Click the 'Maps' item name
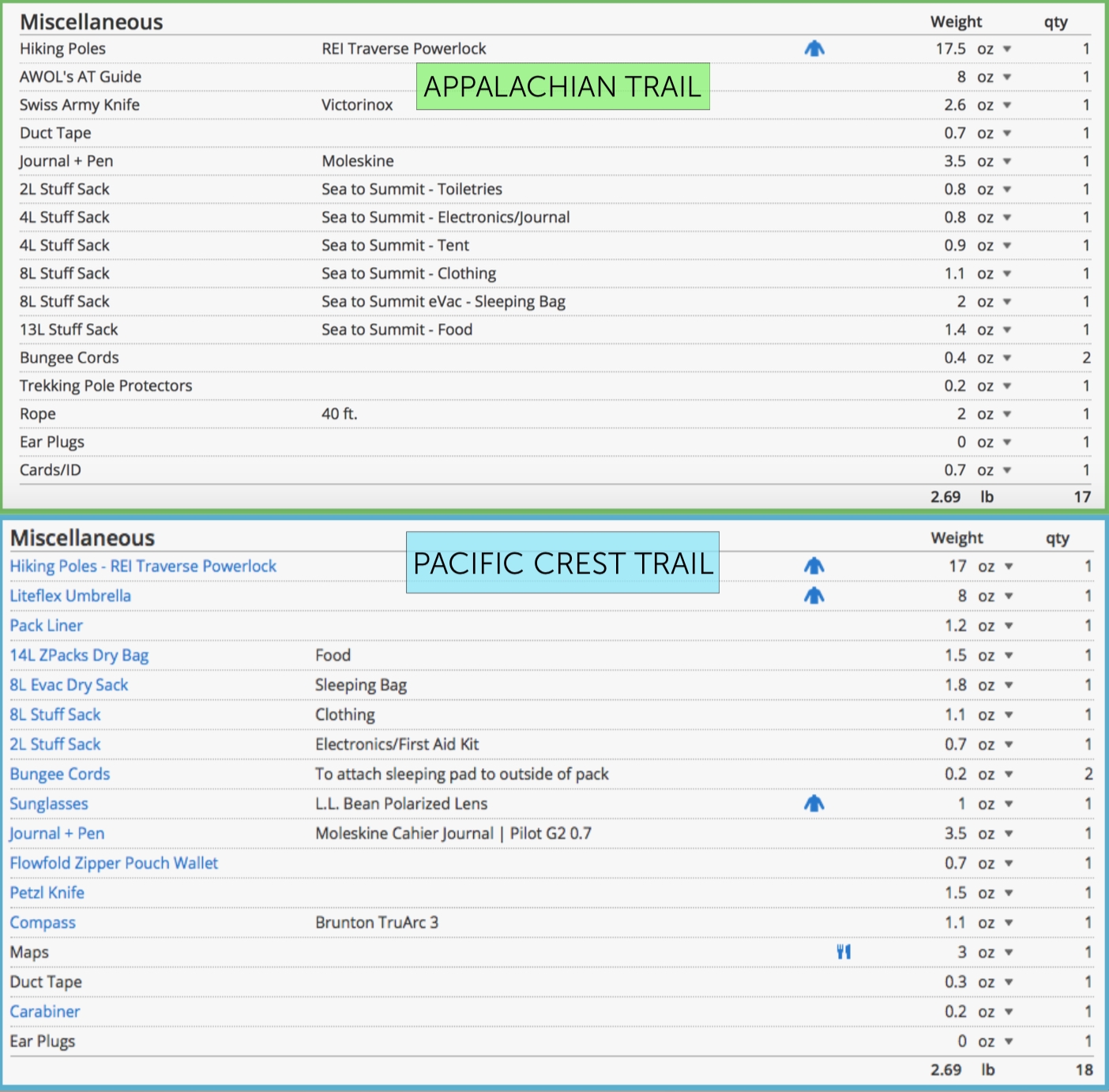 tap(29, 952)
